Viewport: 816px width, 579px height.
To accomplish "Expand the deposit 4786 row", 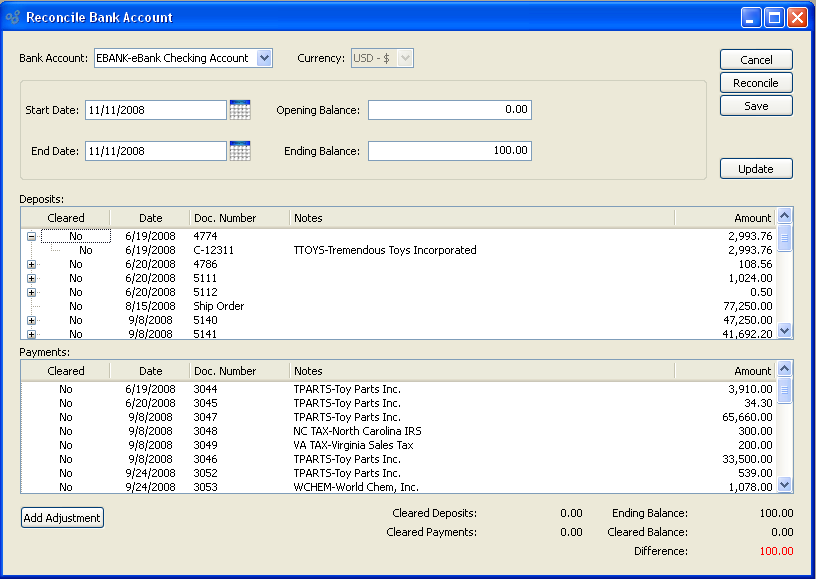I will click(32, 264).
